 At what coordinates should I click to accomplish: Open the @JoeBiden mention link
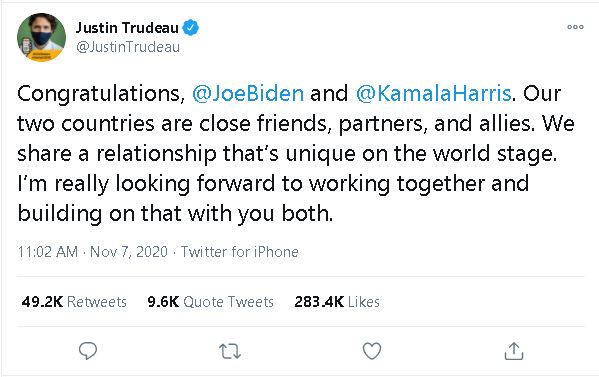248,94
